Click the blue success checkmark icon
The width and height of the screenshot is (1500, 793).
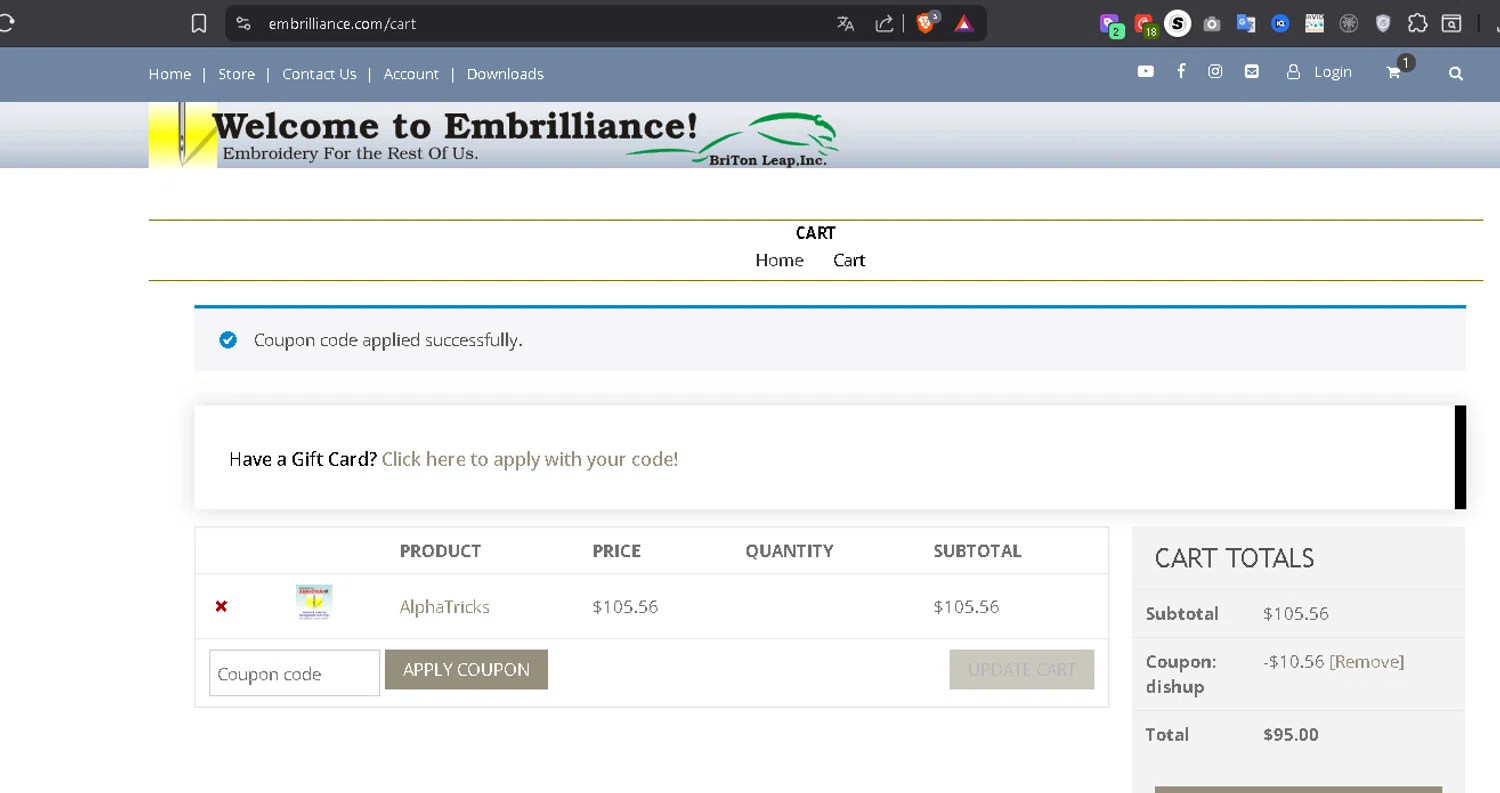pos(228,340)
